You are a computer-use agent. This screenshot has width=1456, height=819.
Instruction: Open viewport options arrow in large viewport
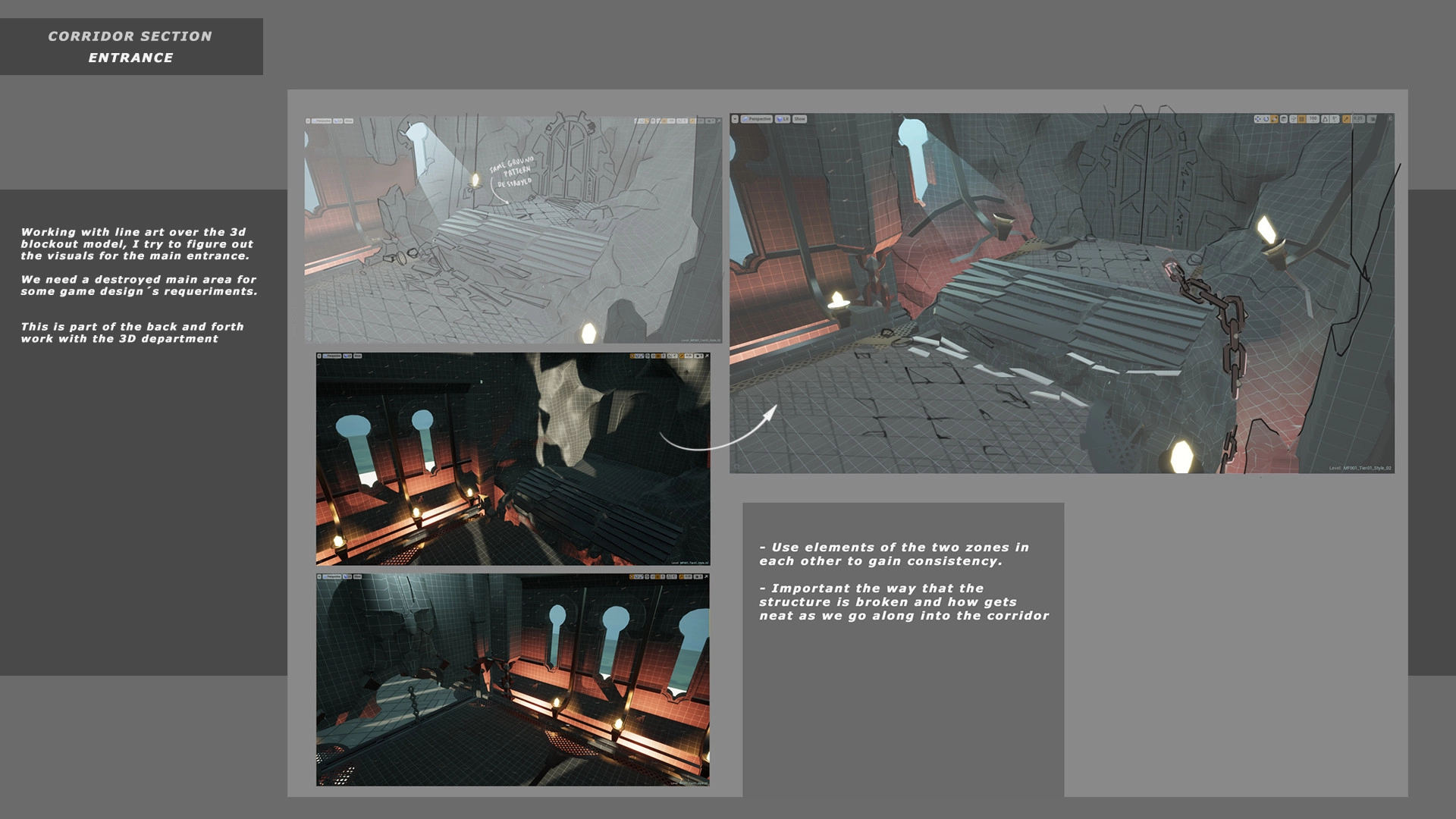[x=735, y=119]
